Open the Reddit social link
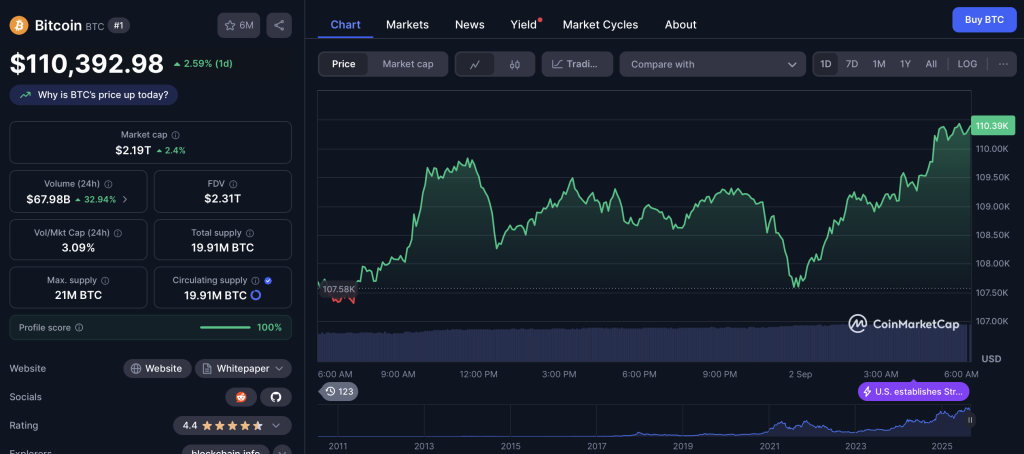This screenshot has width=1024, height=454. tap(241, 397)
